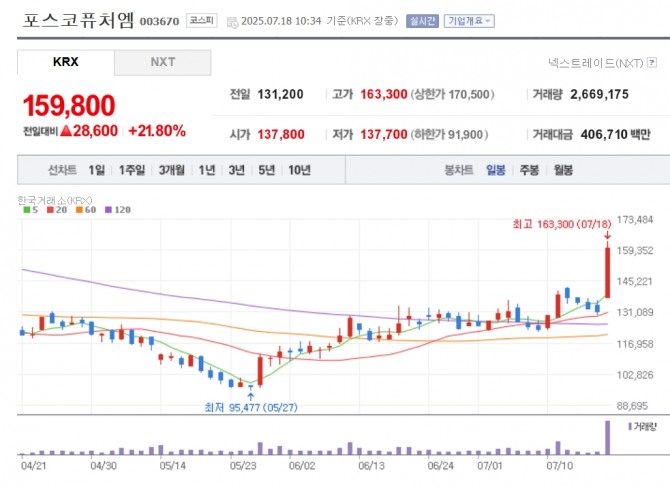
Task: Click the trading volume 2,669,175
Action: tap(599, 94)
